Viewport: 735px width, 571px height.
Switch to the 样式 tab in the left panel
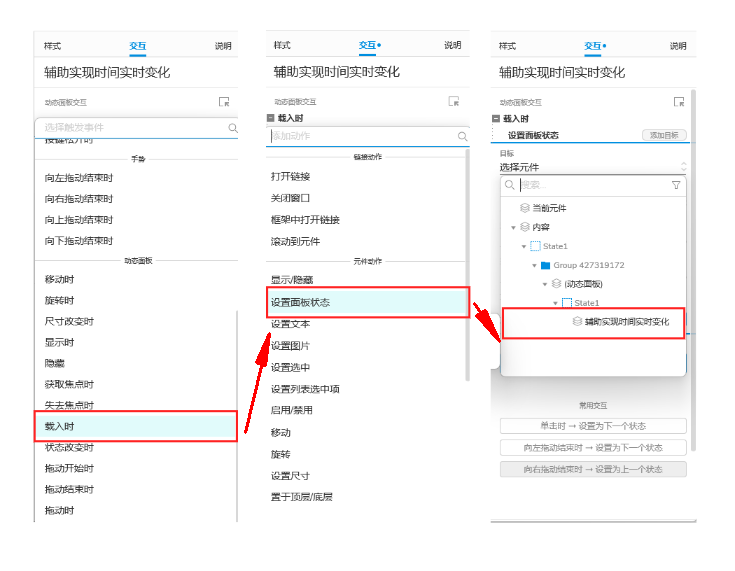tap(53, 46)
